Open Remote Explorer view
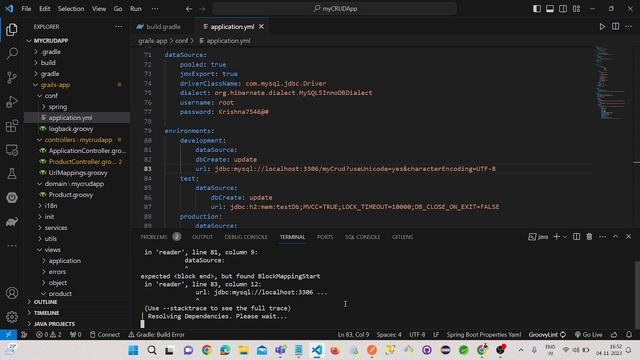This screenshot has width=640, height=360. (x=12, y=150)
